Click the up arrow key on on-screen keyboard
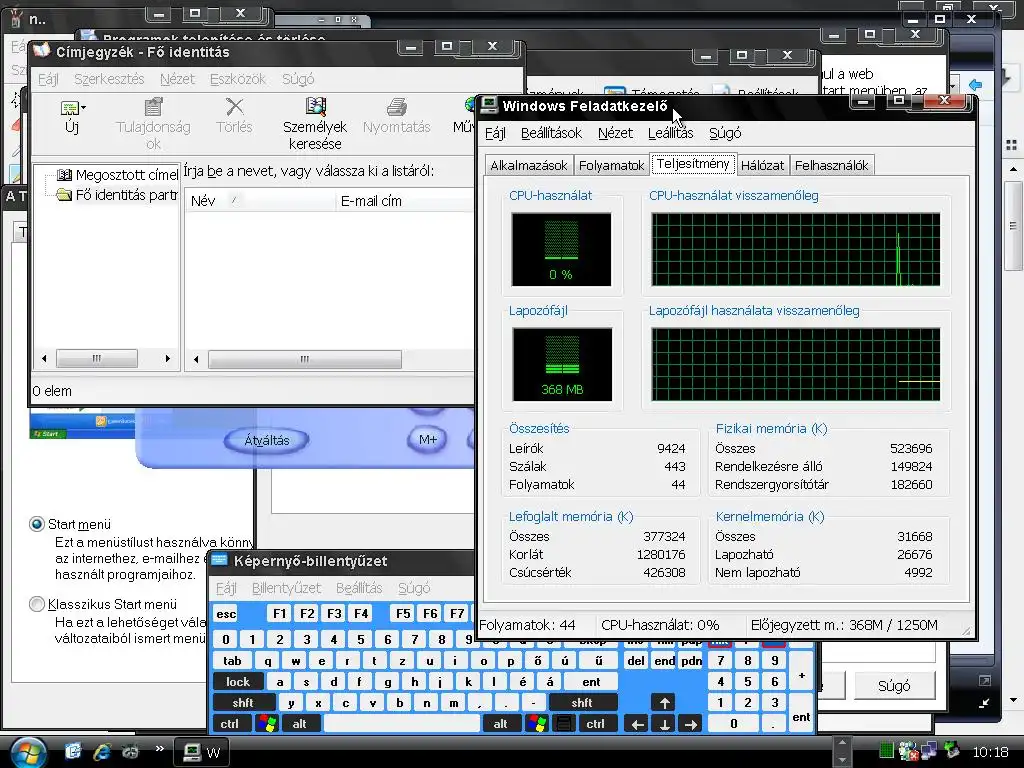1024x768 pixels. click(664, 703)
